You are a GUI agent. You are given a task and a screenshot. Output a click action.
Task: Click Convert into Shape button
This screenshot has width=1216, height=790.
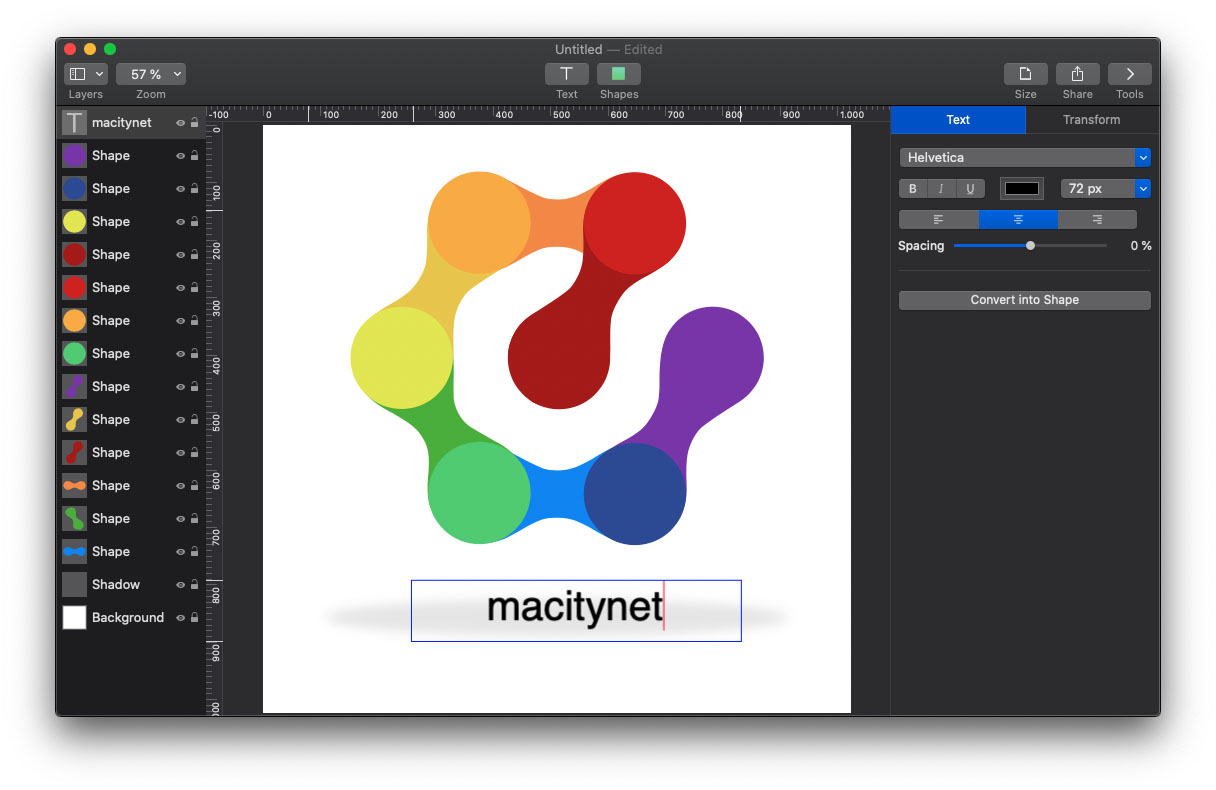pos(1025,300)
